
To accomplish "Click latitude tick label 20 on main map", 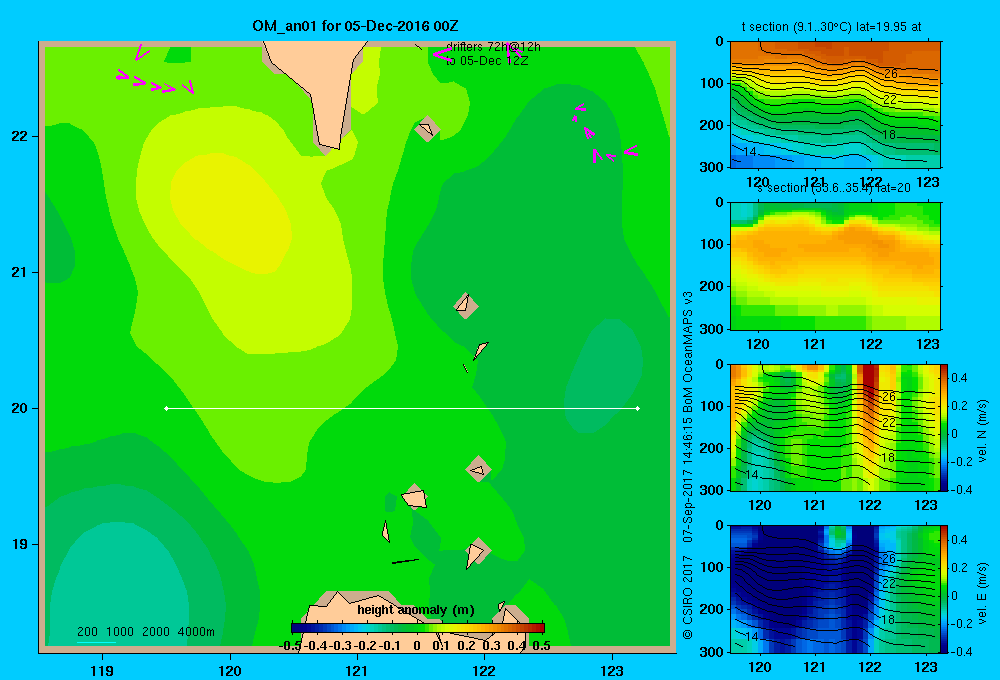I will 20,408.
